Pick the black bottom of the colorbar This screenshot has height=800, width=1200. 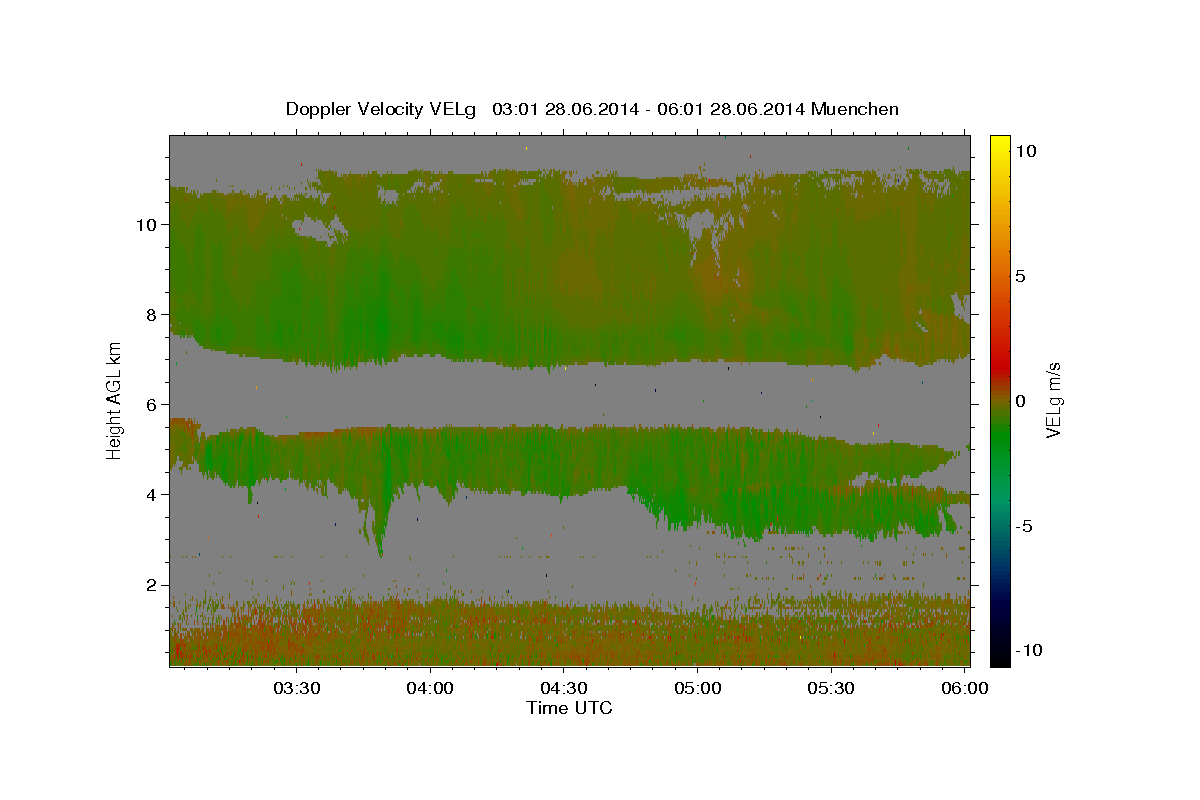pos(1000,656)
